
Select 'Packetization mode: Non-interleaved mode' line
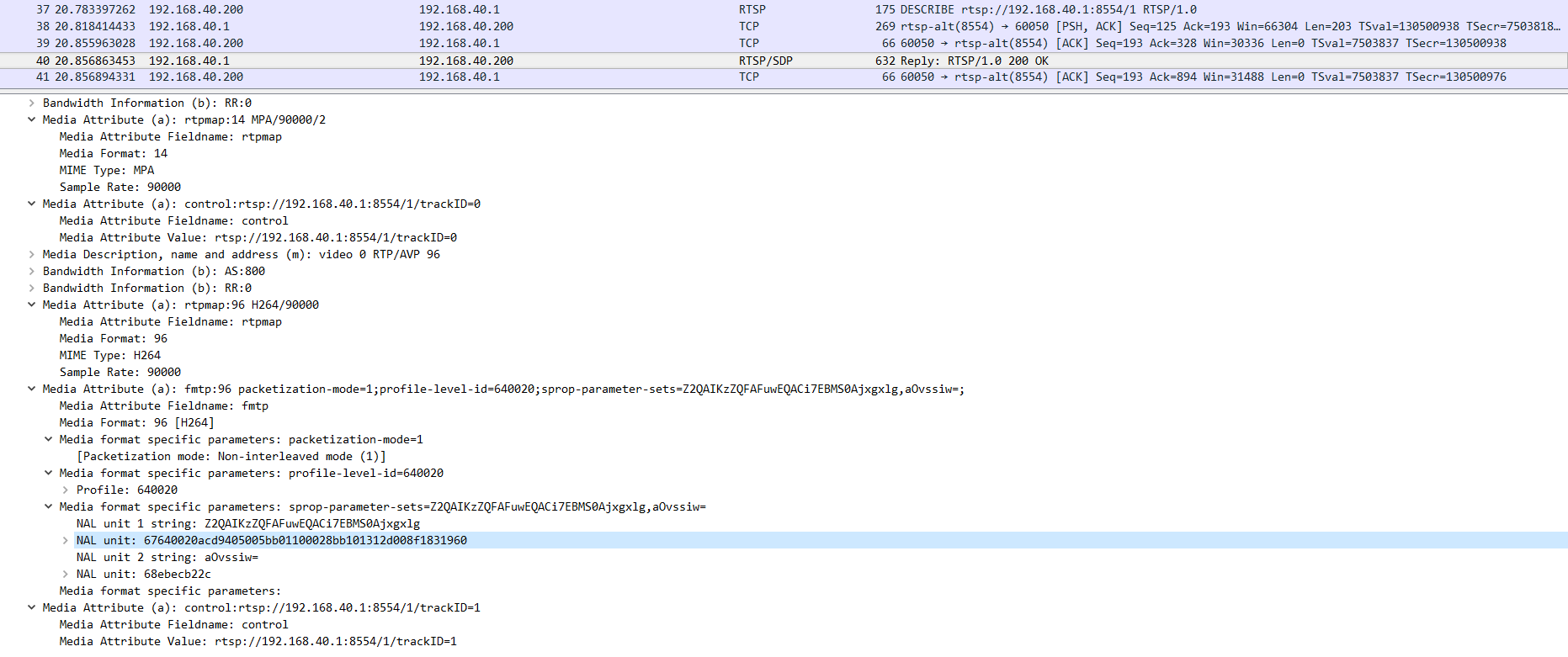click(x=231, y=456)
